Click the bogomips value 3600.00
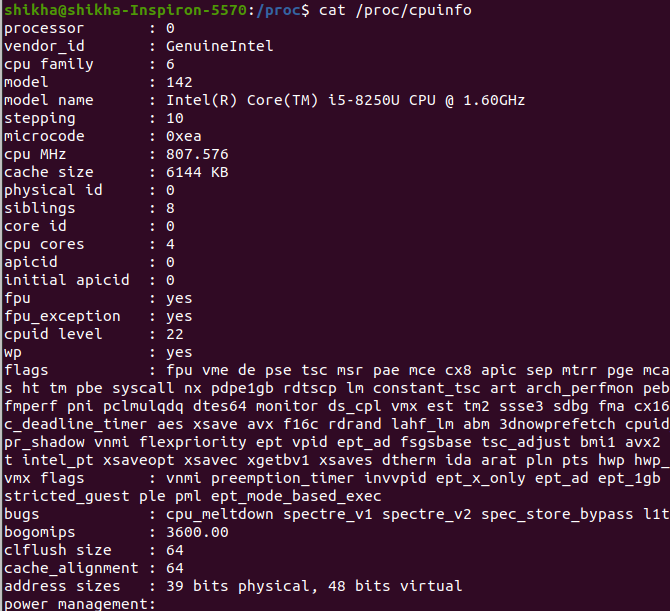 pyautogui.click(x=197, y=532)
